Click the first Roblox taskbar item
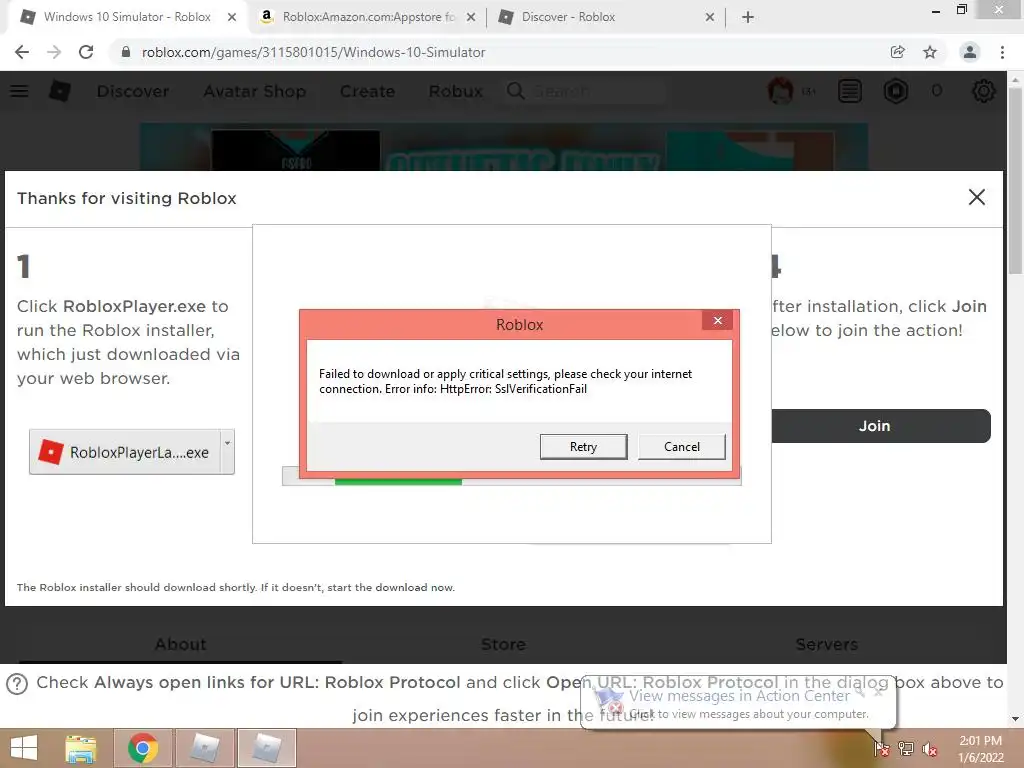Image resolution: width=1024 pixels, height=768 pixels. pyautogui.click(x=204, y=748)
